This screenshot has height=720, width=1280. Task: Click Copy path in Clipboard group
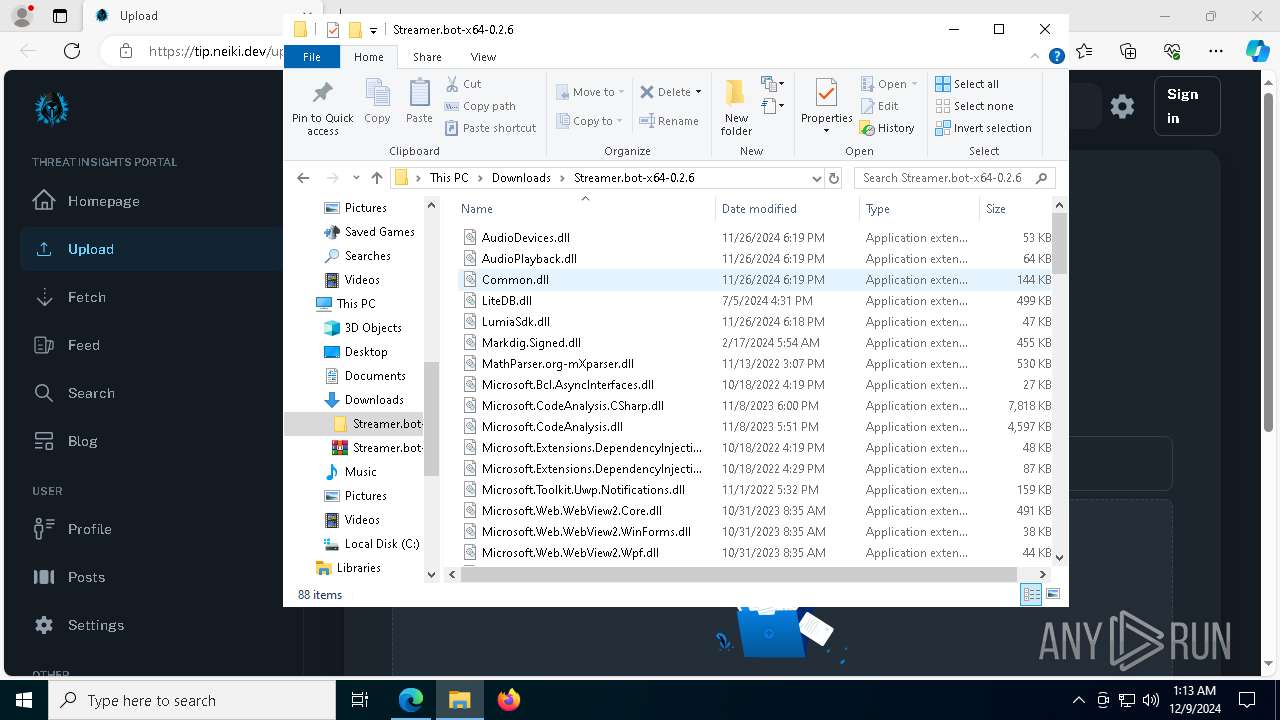pos(481,106)
